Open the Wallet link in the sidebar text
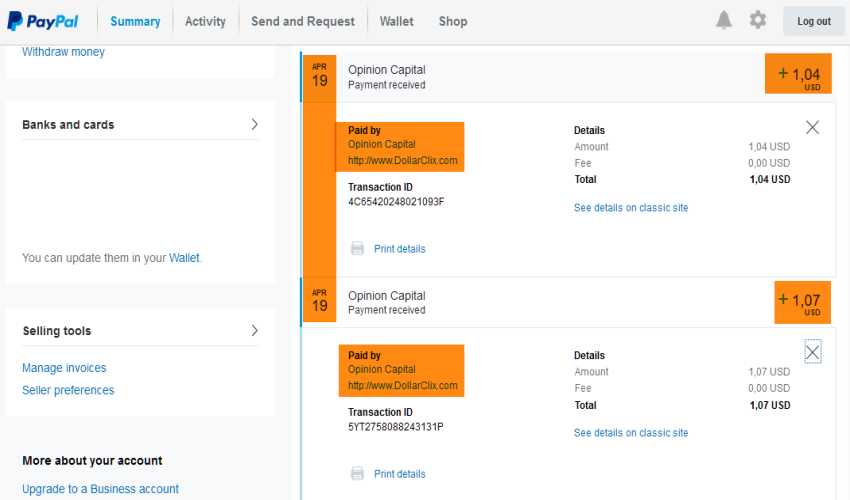 point(184,258)
